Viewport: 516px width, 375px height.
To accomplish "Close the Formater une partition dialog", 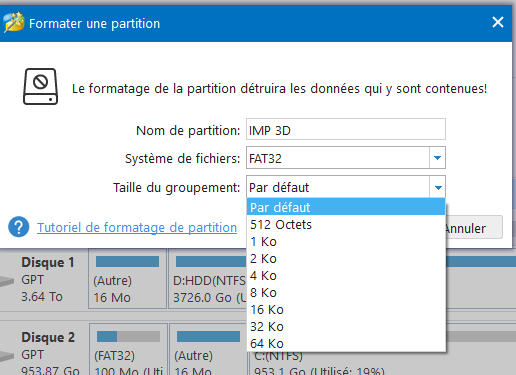I will click(x=498, y=22).
